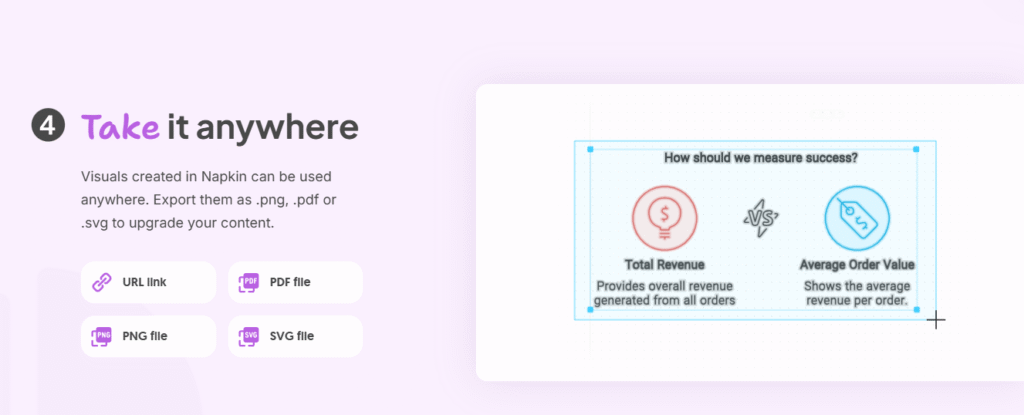
Task: Click the top-right selection handle
Action: click(x=916, y=150)
